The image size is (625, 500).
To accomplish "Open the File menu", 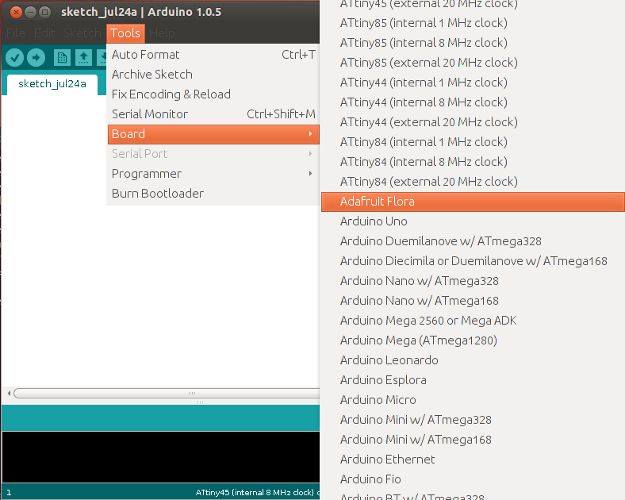I will click(x=16, y=33).
